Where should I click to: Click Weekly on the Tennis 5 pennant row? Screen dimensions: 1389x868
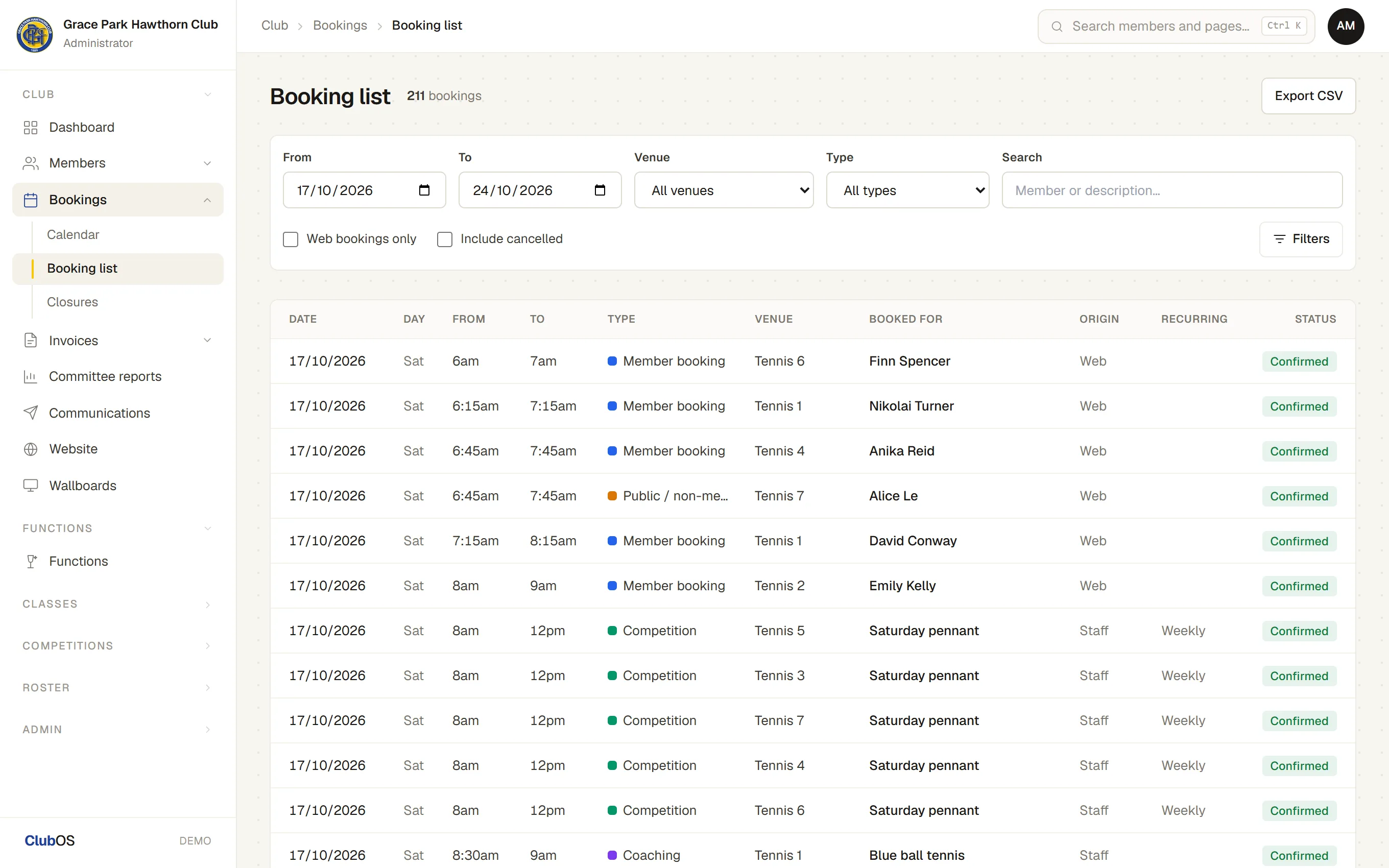coord(1183,631)
